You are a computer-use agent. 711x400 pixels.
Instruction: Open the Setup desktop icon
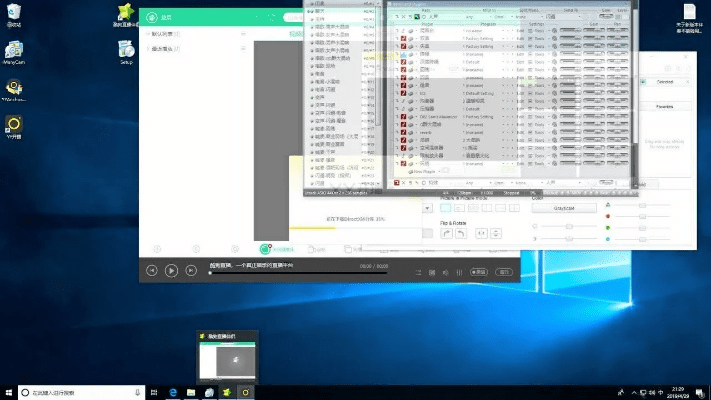click(126, 50)
